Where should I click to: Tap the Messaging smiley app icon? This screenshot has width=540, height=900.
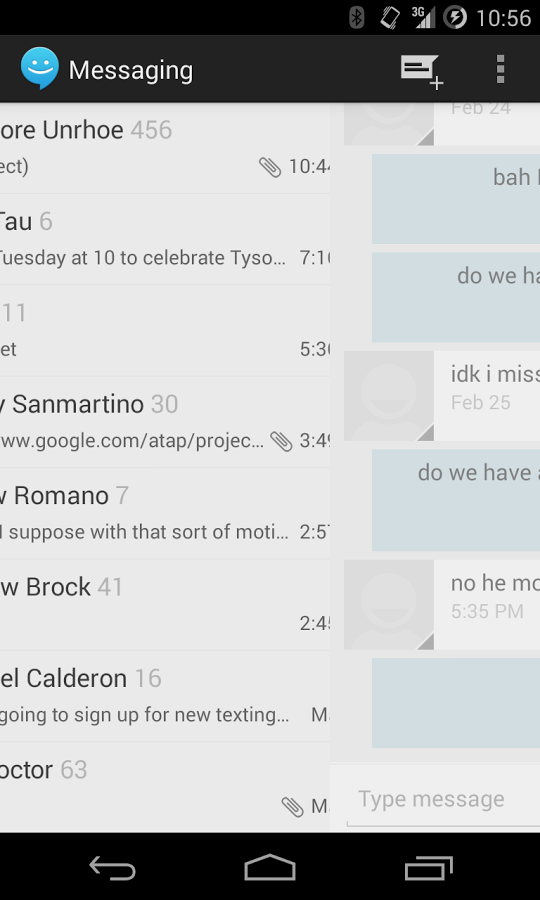(40, 68)
